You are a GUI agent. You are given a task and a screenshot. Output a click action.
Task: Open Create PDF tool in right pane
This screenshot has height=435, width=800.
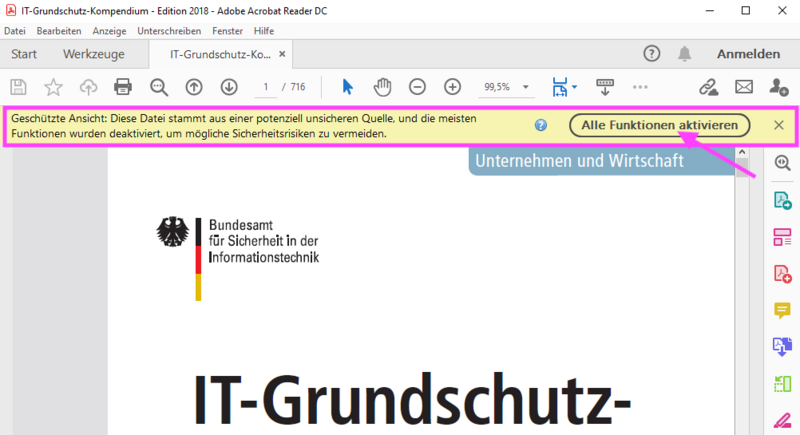pyautogui.click(x=783, y=274)
